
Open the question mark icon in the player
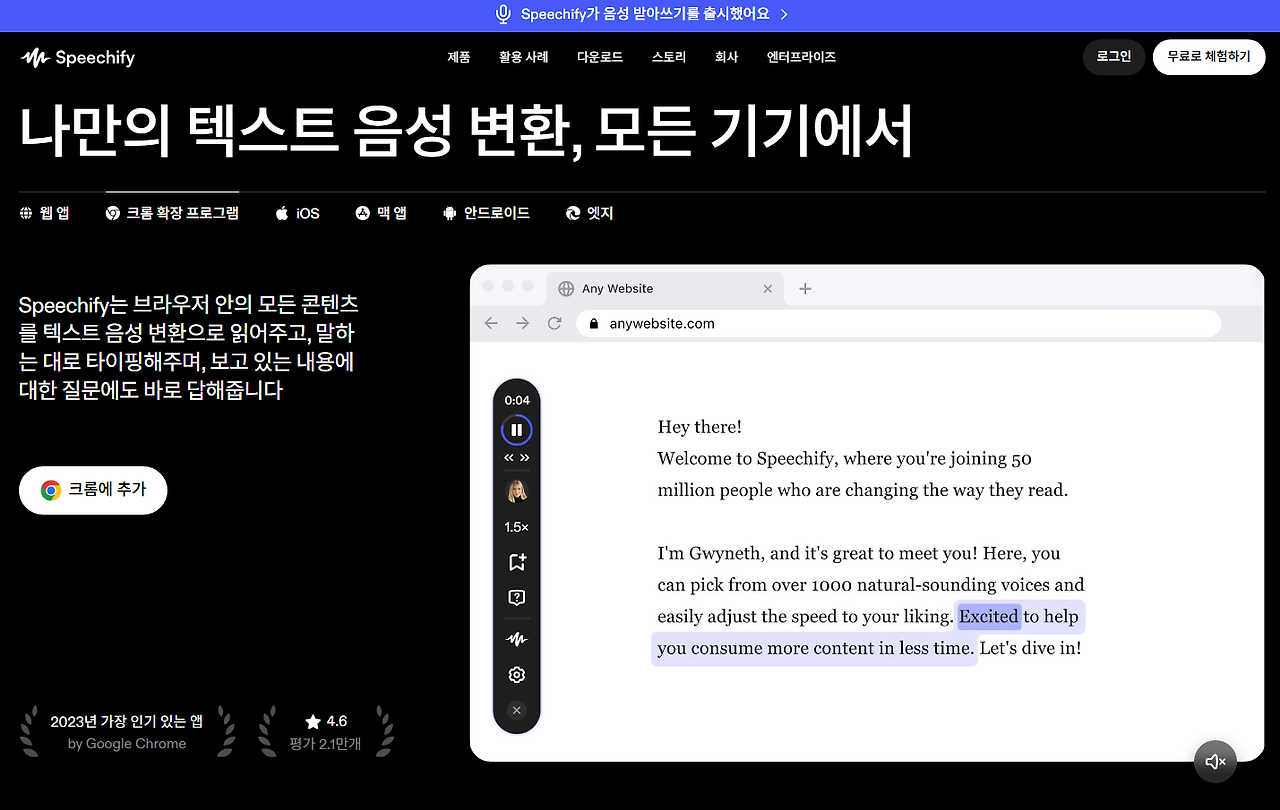coord(517,598)
